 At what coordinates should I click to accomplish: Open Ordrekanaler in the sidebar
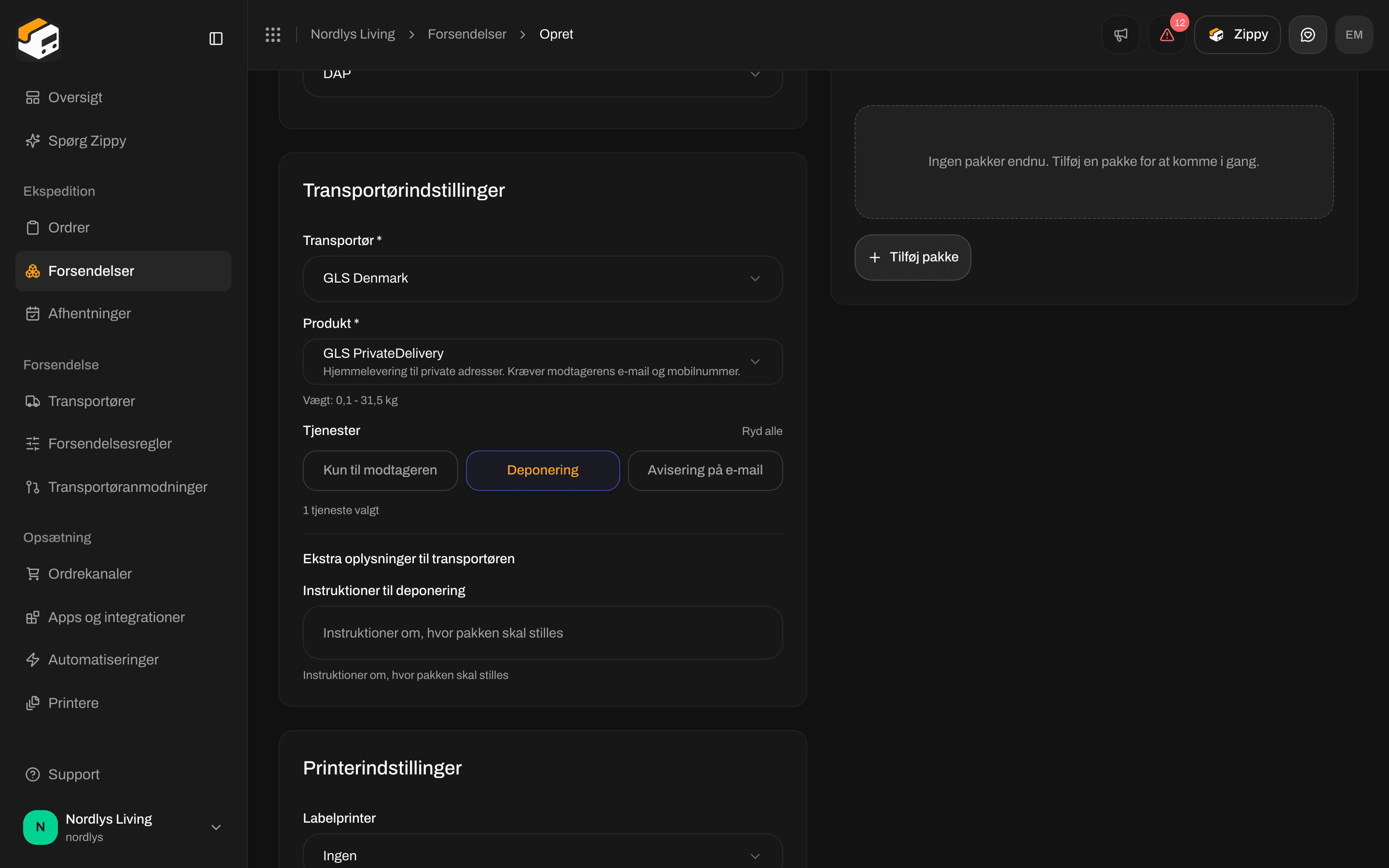click(x=123, y=574)
